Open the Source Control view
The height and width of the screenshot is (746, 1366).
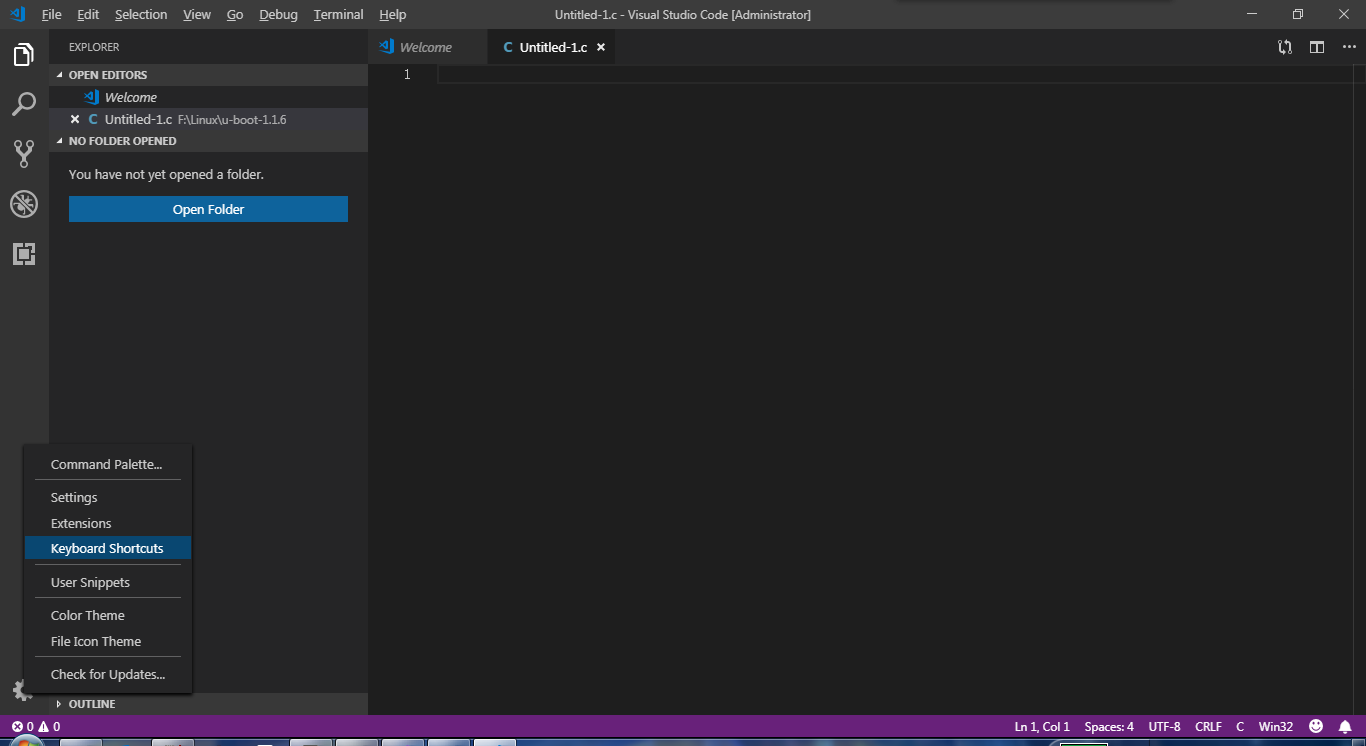pyautogui.click(x=24, y=153)
